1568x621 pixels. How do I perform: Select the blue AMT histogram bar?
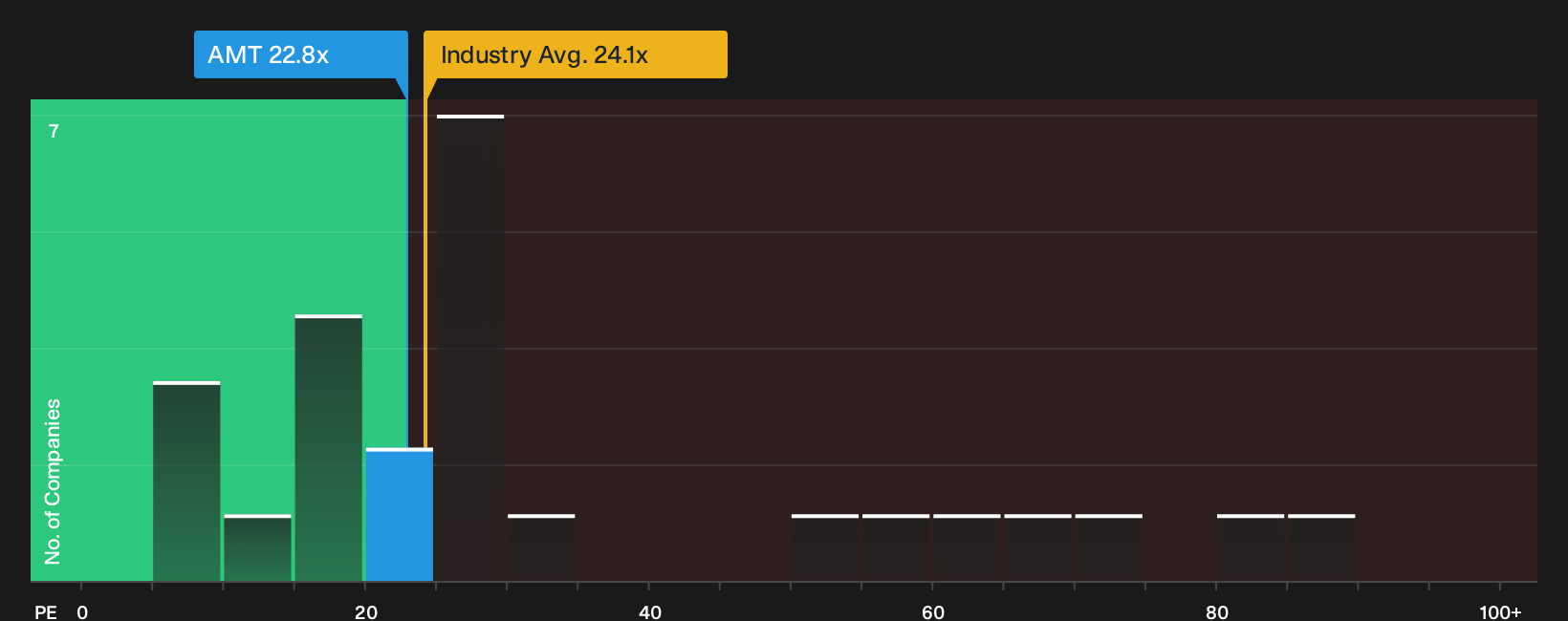coord(400,515)
